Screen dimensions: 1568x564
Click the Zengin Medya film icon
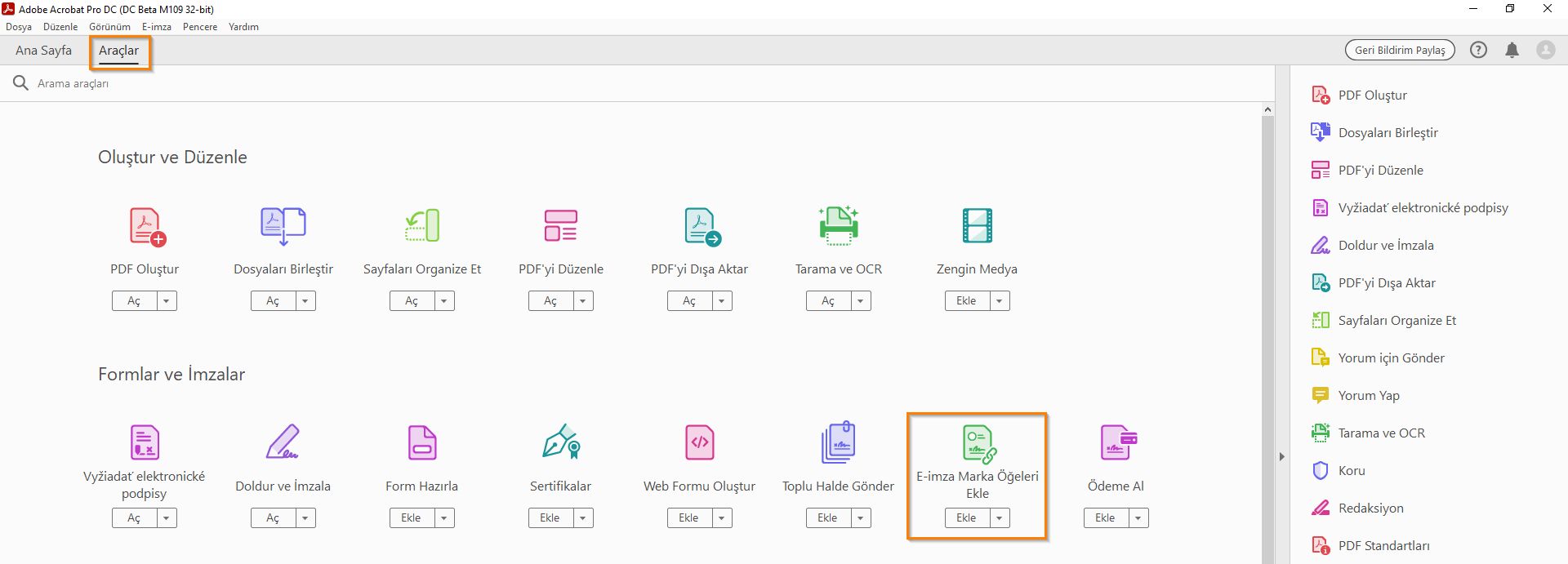point(978,226)
